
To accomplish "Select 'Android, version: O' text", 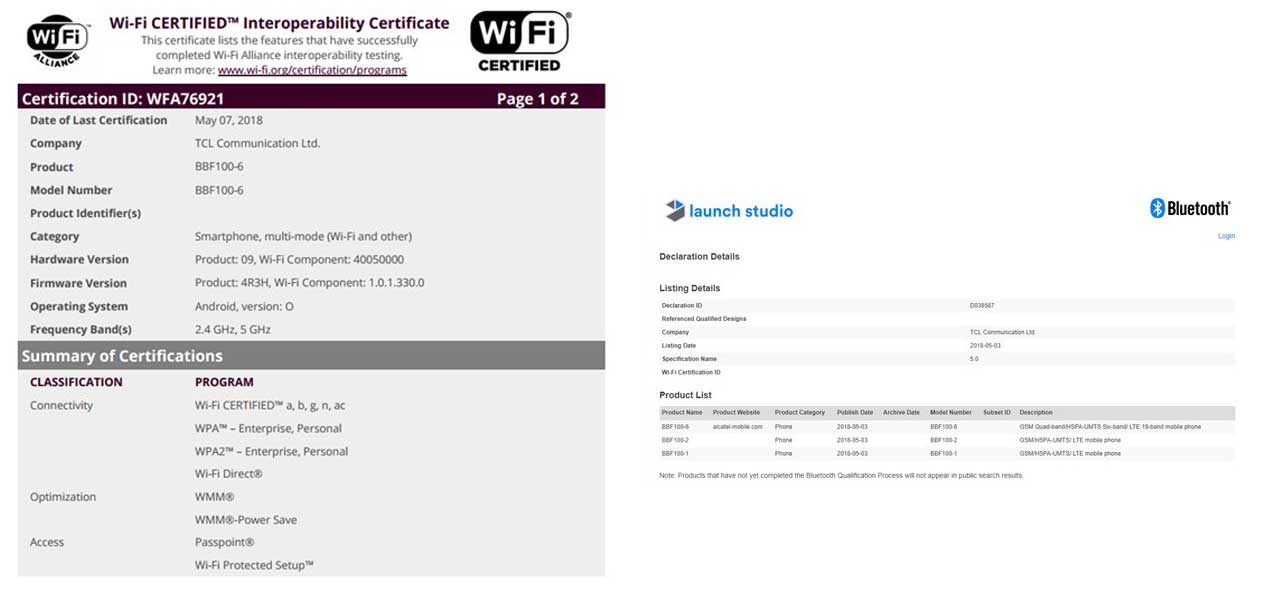I will click(x=244, y=306).
